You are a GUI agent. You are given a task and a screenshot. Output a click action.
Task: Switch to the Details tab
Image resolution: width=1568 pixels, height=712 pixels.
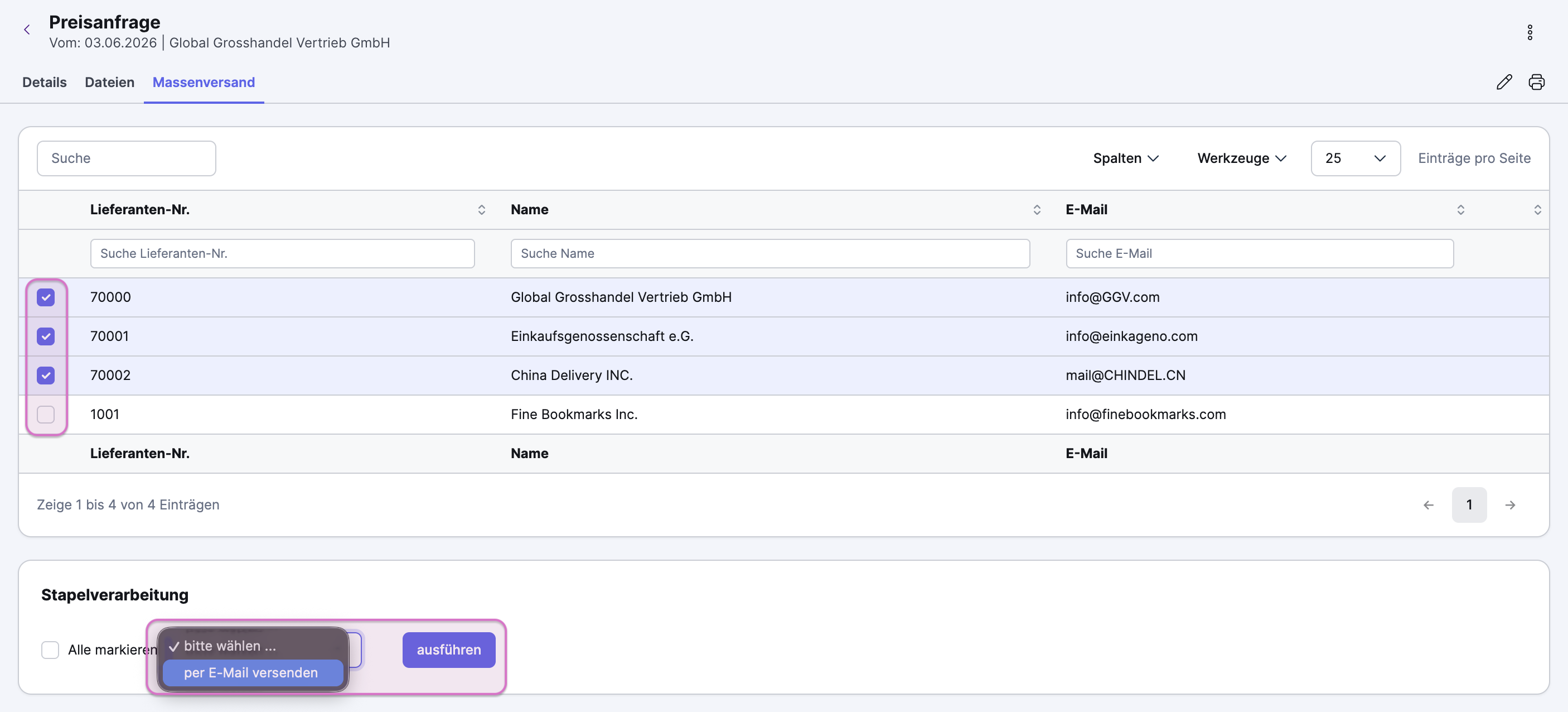coord(45,82)
